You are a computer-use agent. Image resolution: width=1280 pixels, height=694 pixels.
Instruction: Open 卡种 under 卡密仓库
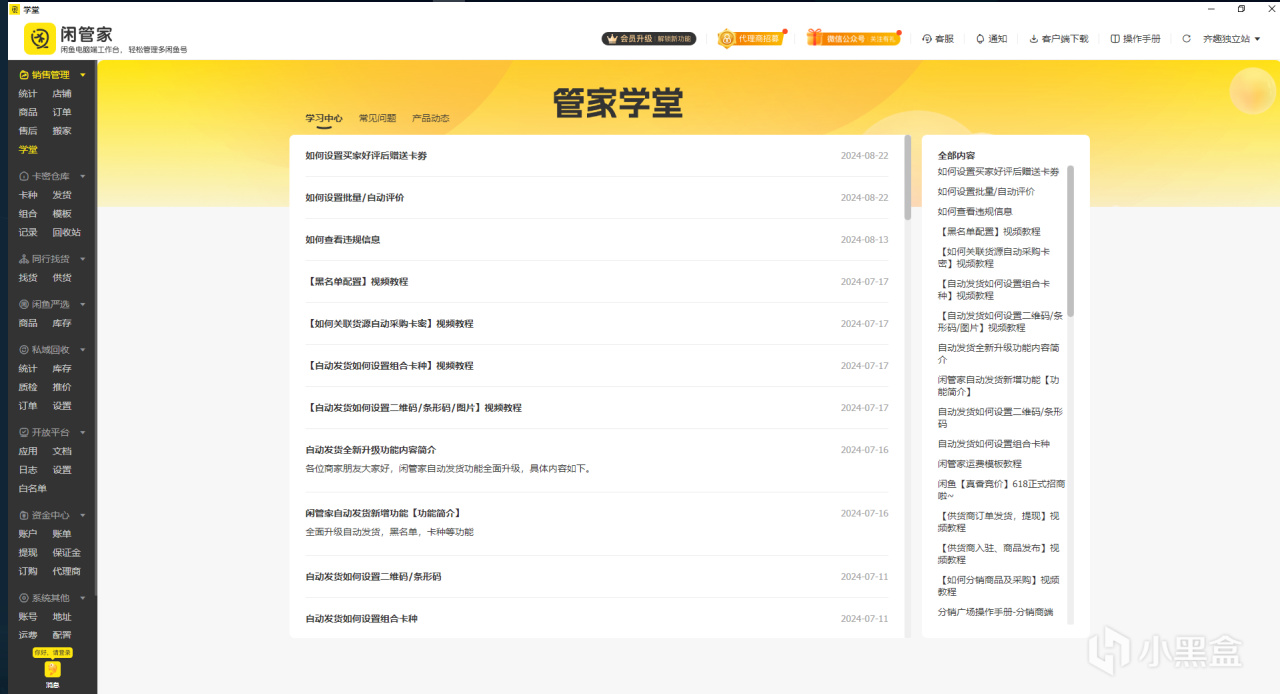(x=28, y=195)
